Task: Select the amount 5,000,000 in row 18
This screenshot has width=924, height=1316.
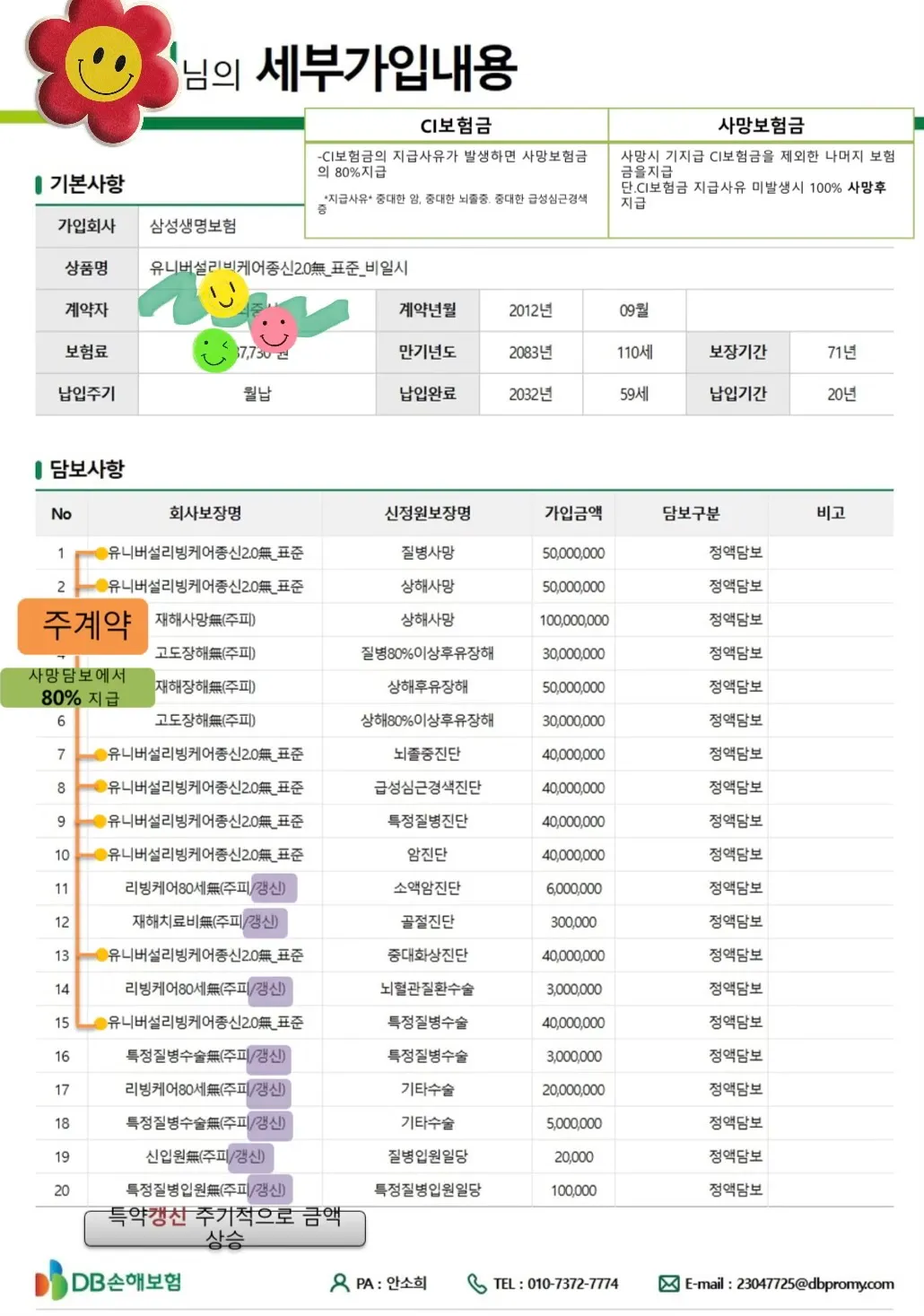Action: click(574, 1123)
